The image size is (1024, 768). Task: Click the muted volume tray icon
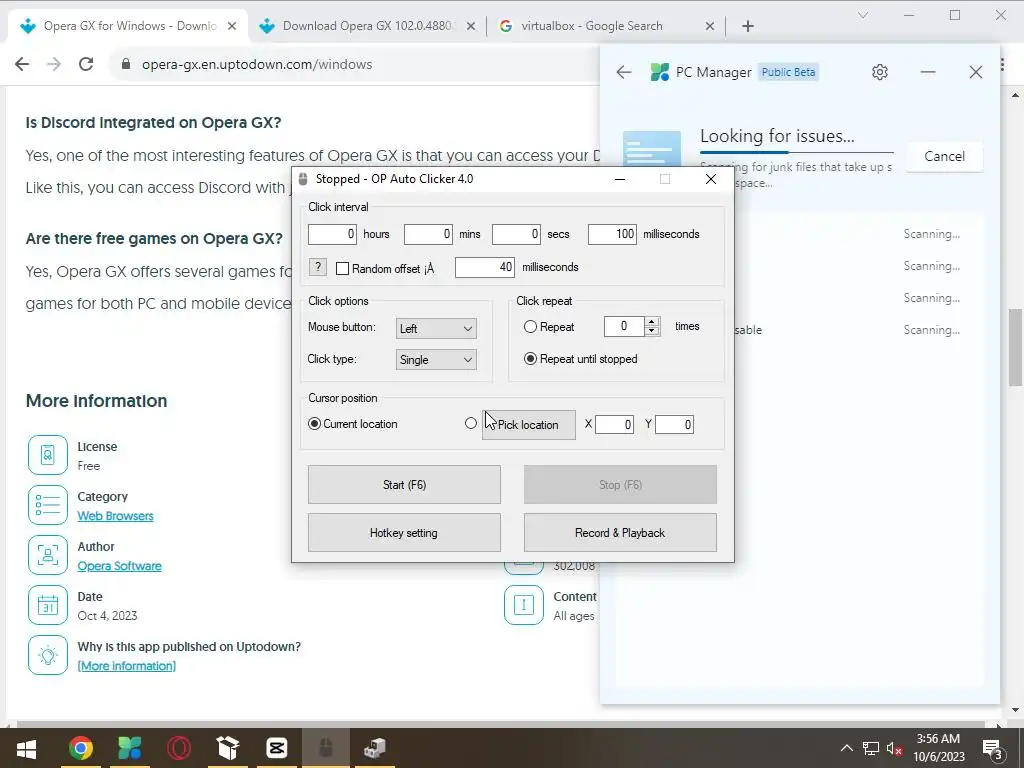[x=894, y=748]
